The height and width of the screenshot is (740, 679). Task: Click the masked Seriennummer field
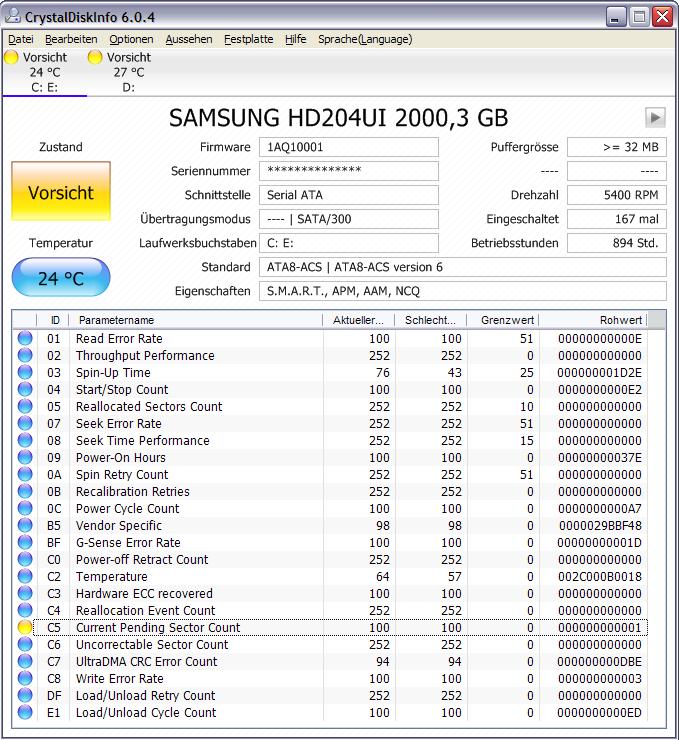point(349,171)
